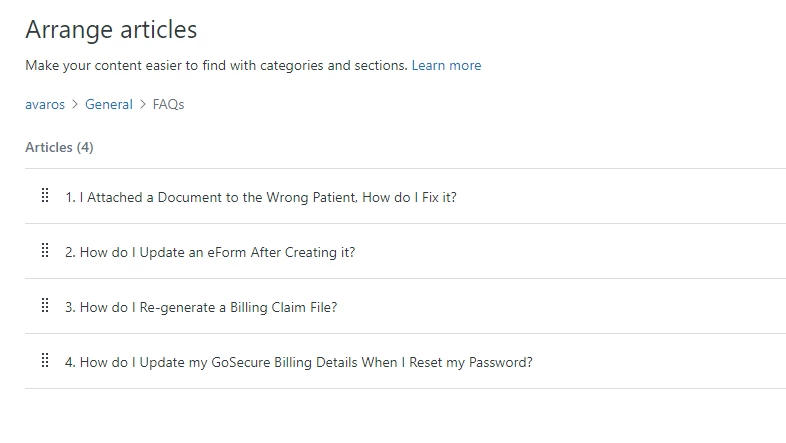
Task: Click drag handle for the GoSecure article
Action: pyautogui.click(x=45, y=361)
